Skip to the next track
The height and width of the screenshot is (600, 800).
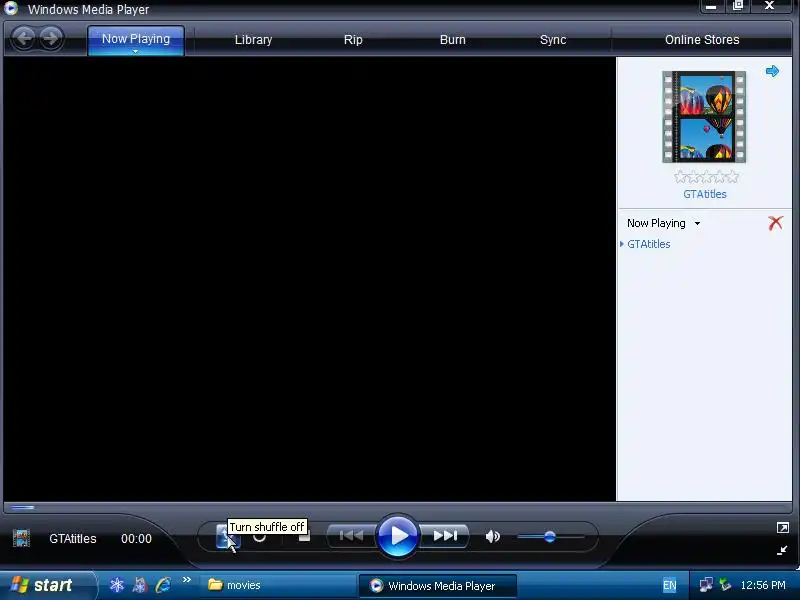coord(444,536)
